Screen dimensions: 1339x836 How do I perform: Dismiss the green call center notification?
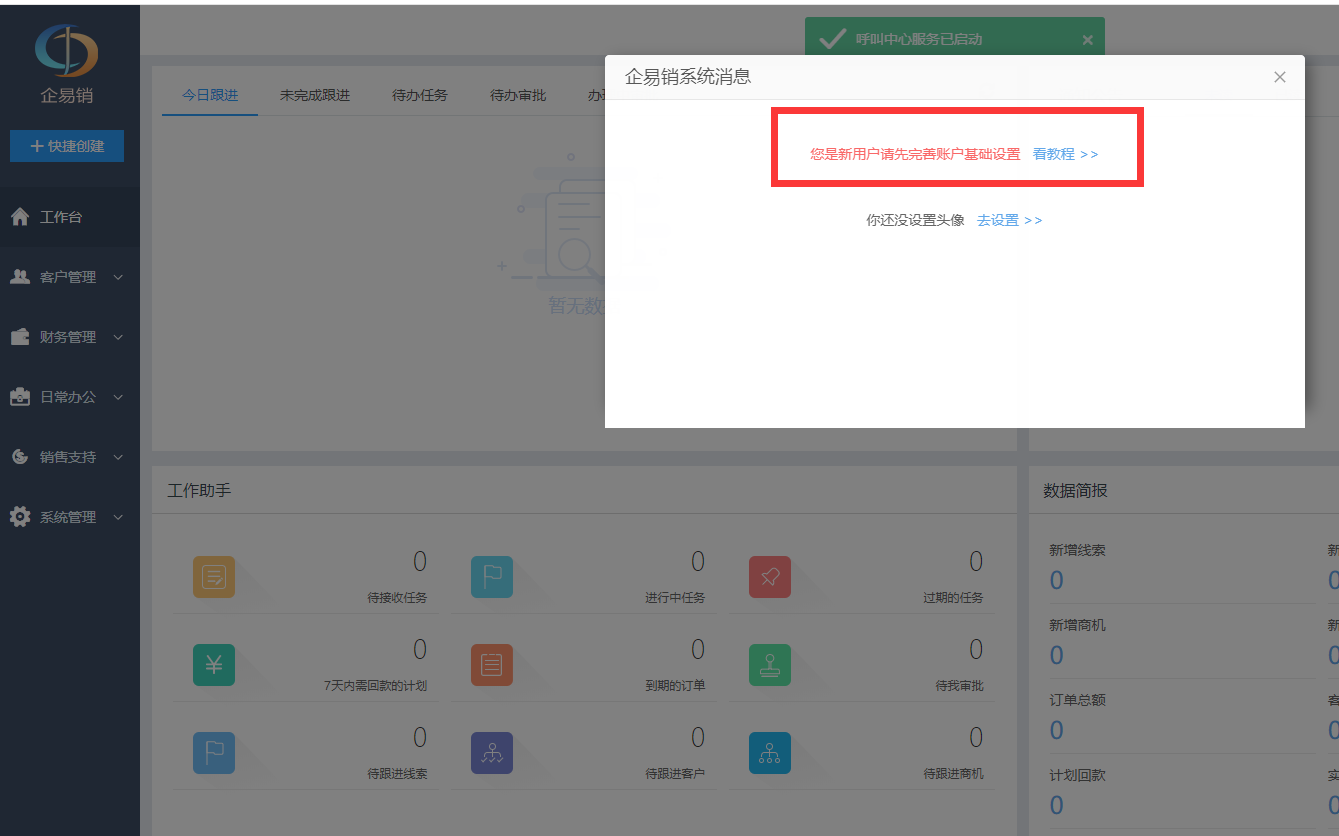click(x=1088, y=40)
